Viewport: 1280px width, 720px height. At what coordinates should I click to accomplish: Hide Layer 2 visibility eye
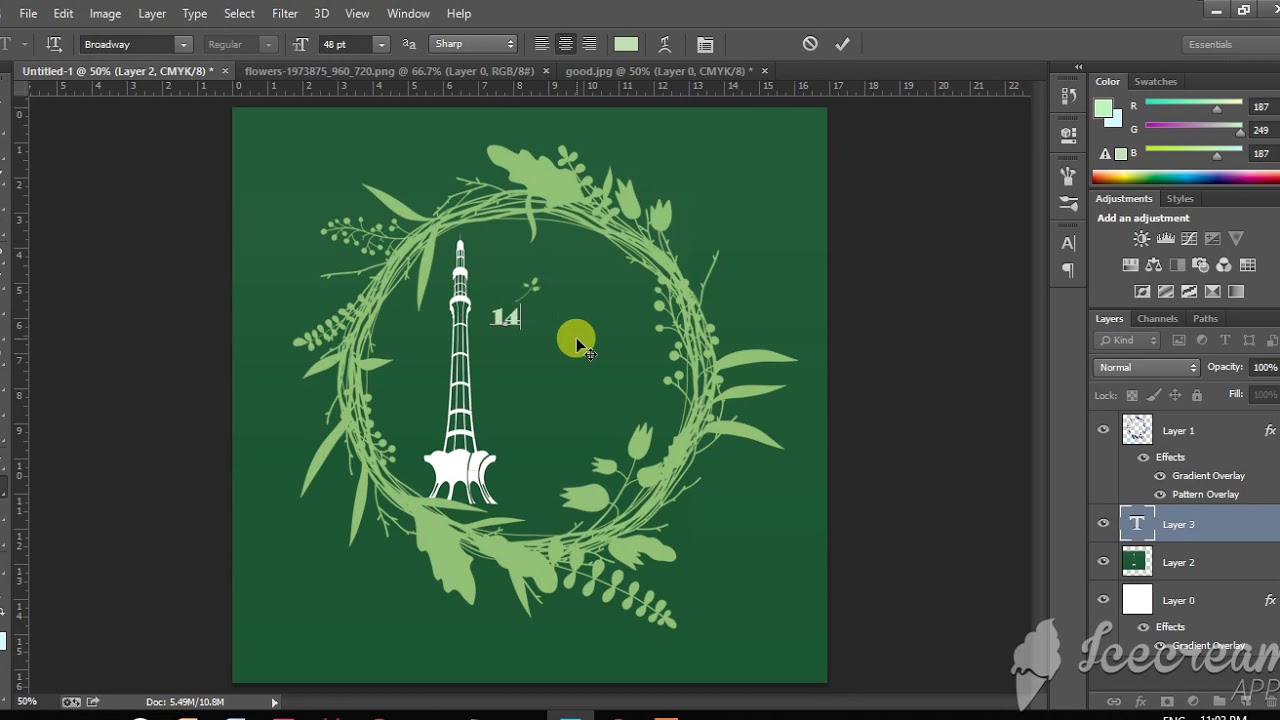pyautogui.click(x=1103, y=562)
